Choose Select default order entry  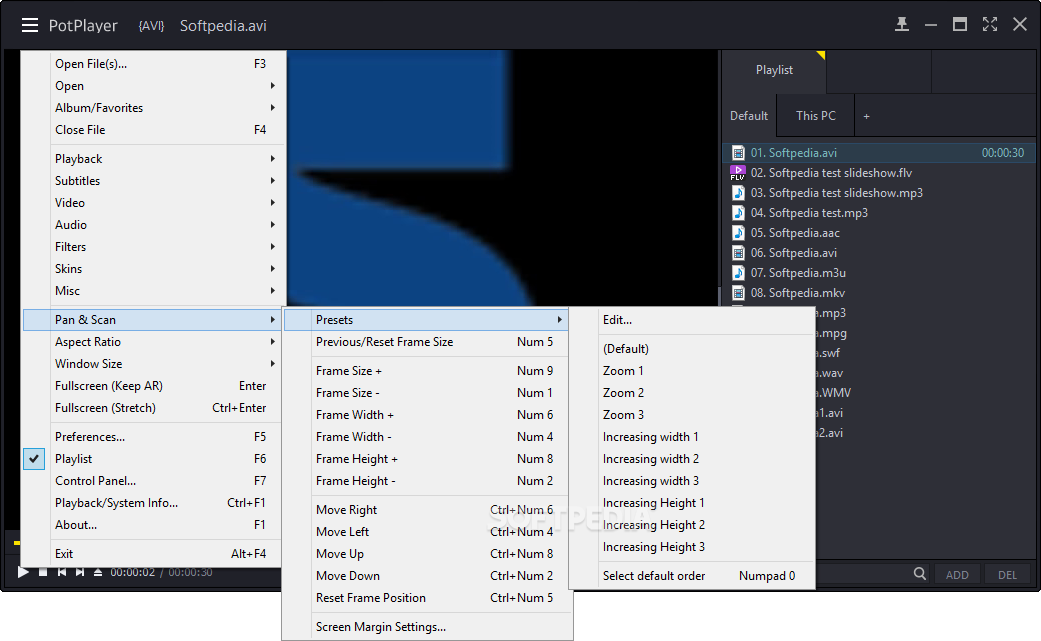pyautogui.click(x=692, y=575)
